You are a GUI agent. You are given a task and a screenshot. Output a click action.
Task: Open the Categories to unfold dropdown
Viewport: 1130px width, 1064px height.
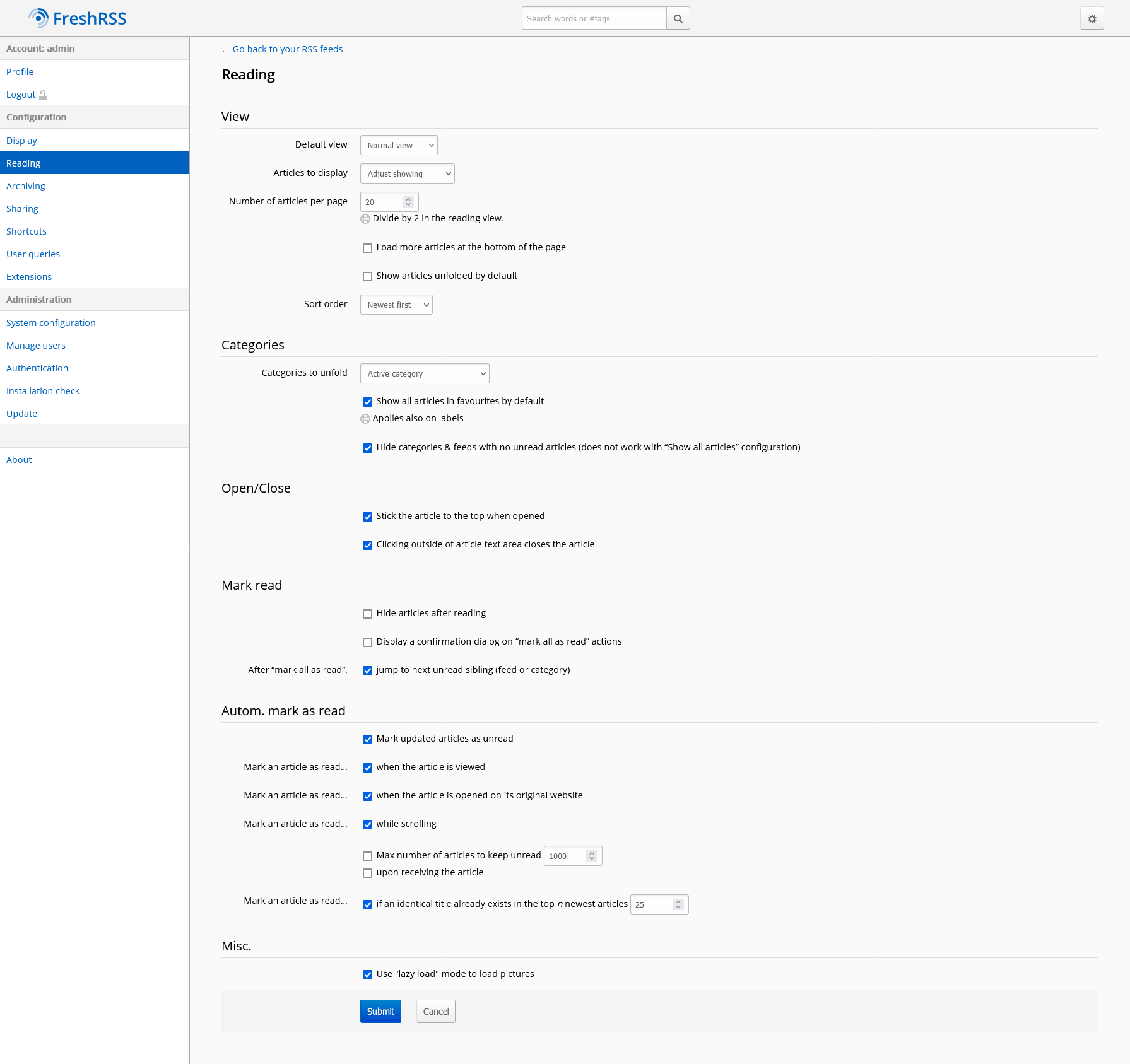[x=425, y=373]
